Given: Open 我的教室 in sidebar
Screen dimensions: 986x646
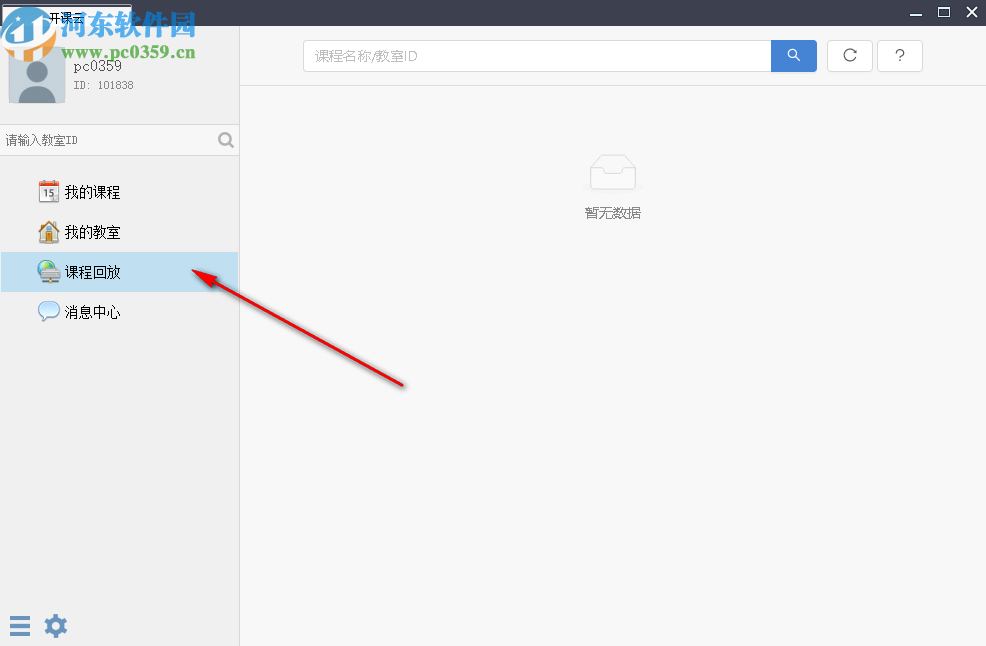Looking at the screenshot, I should [119, 232].
